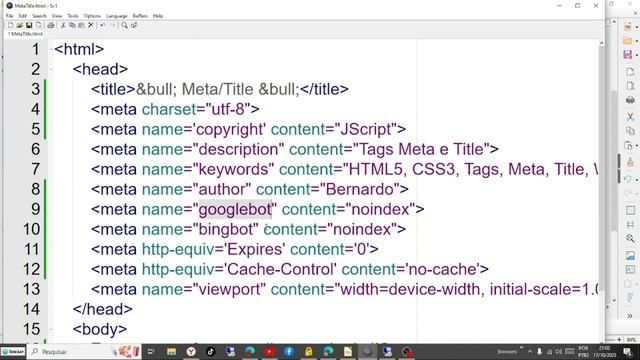This screenshot has width=640, height=360.
Task: Collapse the head fold marker on line 2
Action: click(x=51, y=69)
